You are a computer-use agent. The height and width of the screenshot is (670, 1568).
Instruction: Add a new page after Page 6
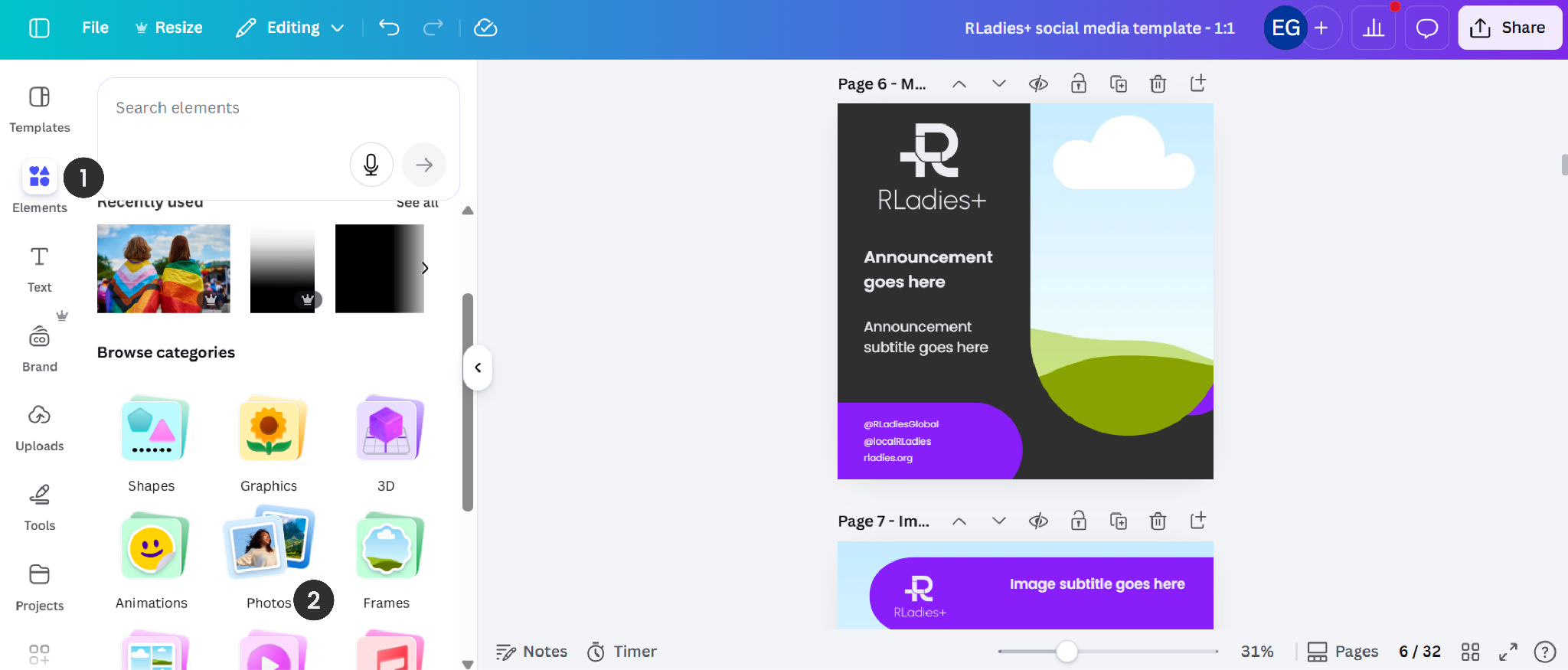[1198, 83]
